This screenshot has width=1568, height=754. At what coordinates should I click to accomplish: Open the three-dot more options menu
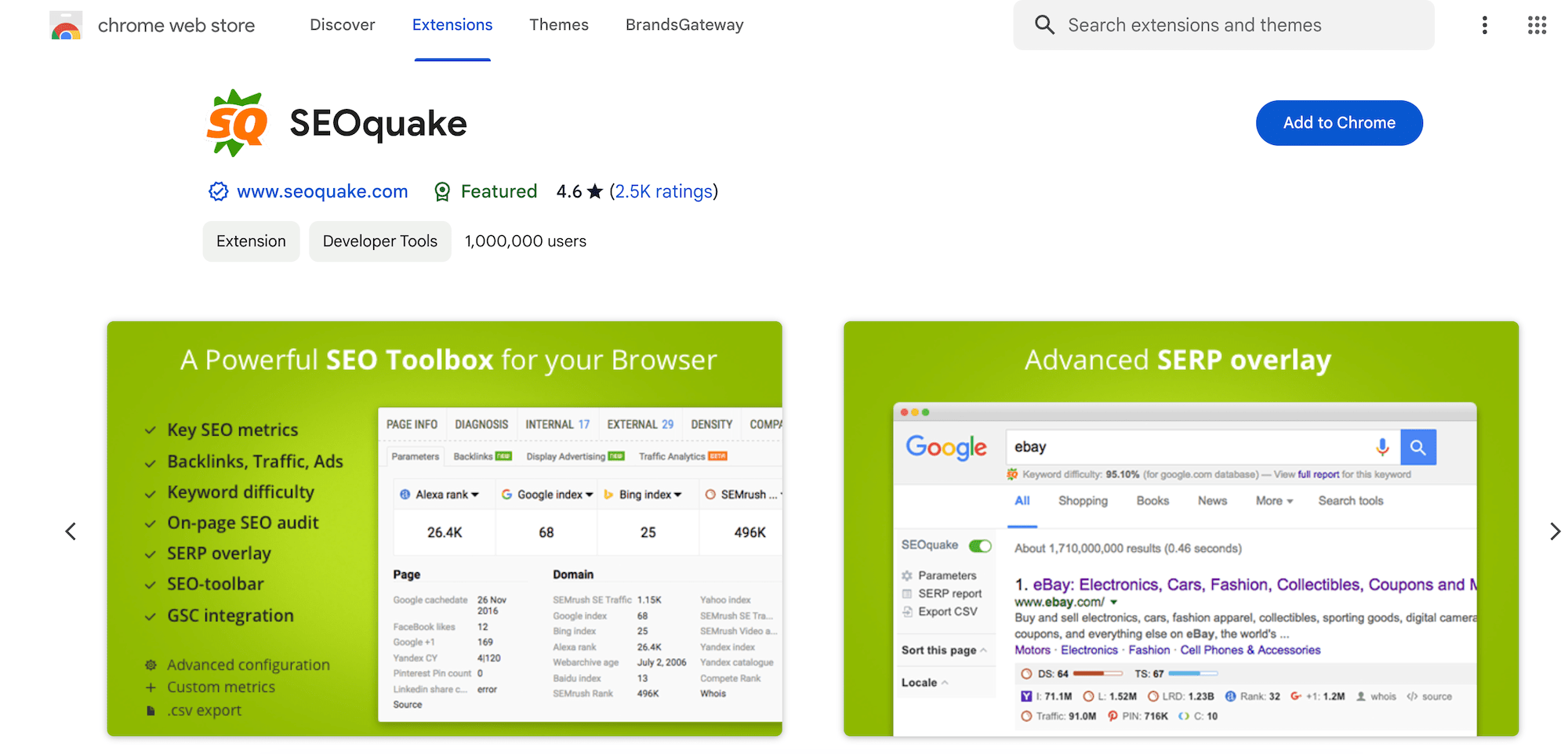point(1485,25)
